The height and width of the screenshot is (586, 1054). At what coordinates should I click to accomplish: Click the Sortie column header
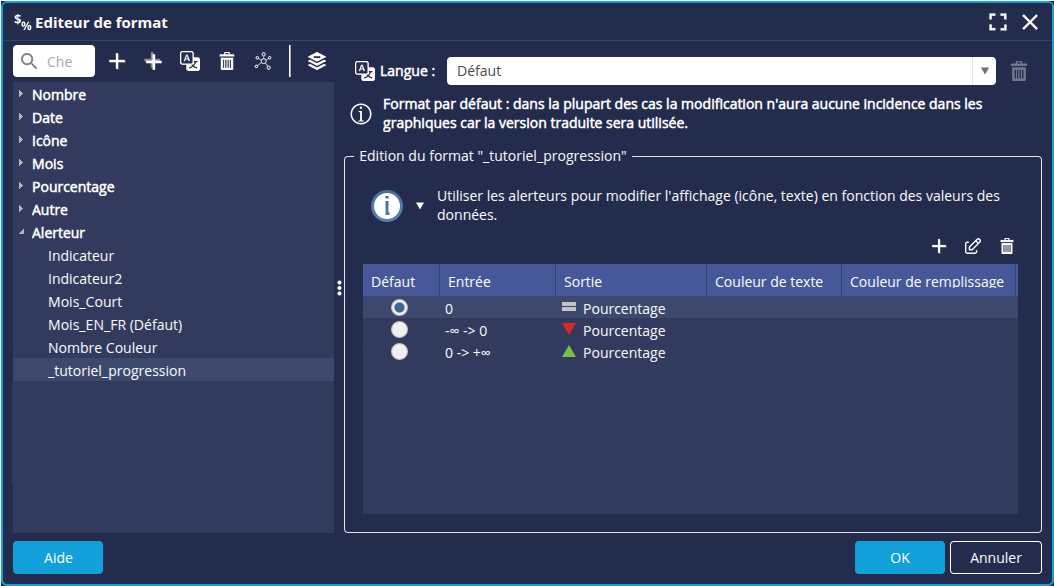click(631, 281)
